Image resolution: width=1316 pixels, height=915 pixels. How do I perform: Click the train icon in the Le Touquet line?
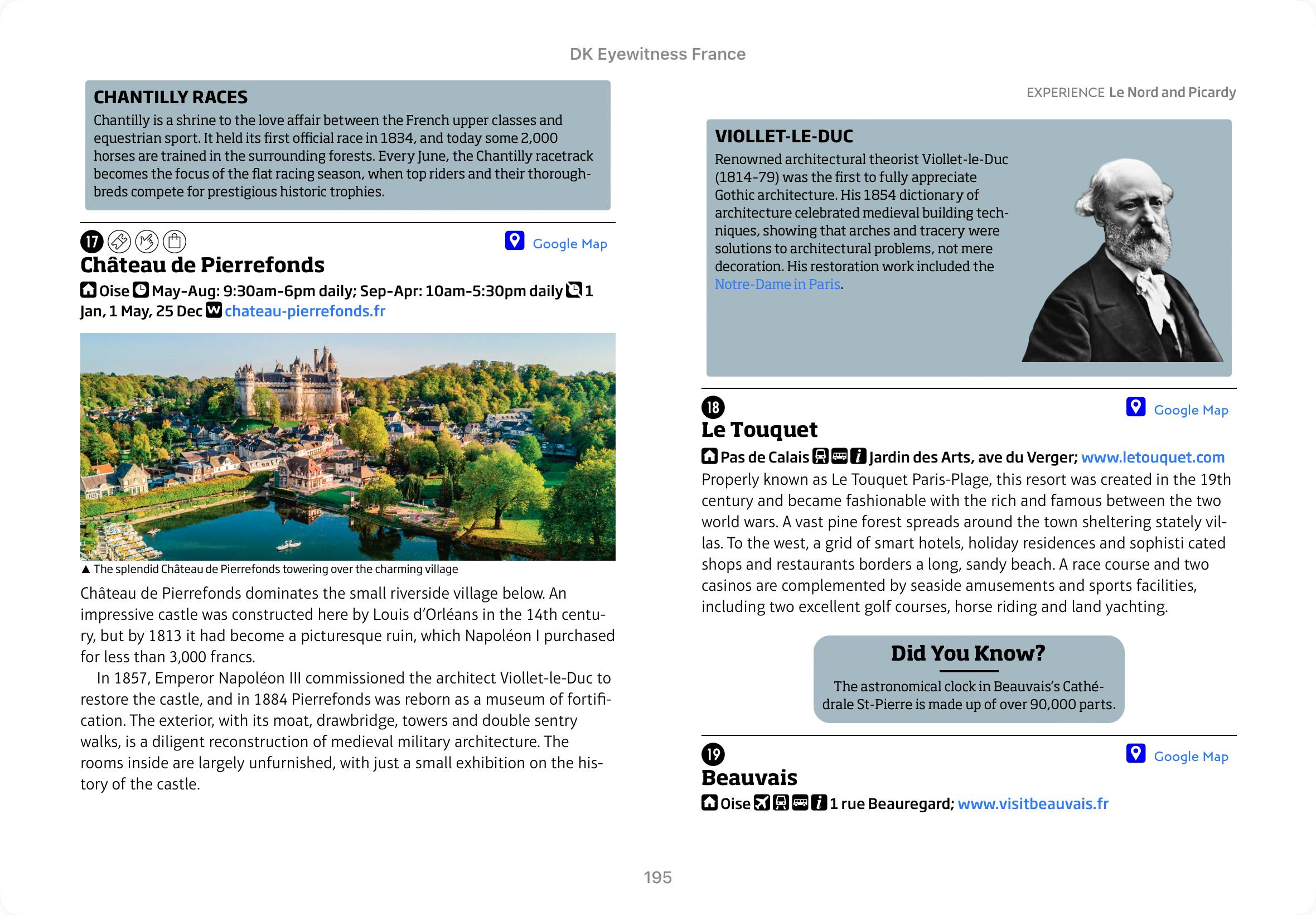click(820, 456)
